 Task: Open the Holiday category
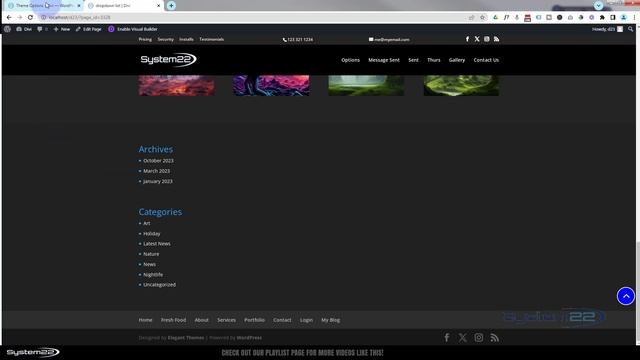[x=151, y=233]
